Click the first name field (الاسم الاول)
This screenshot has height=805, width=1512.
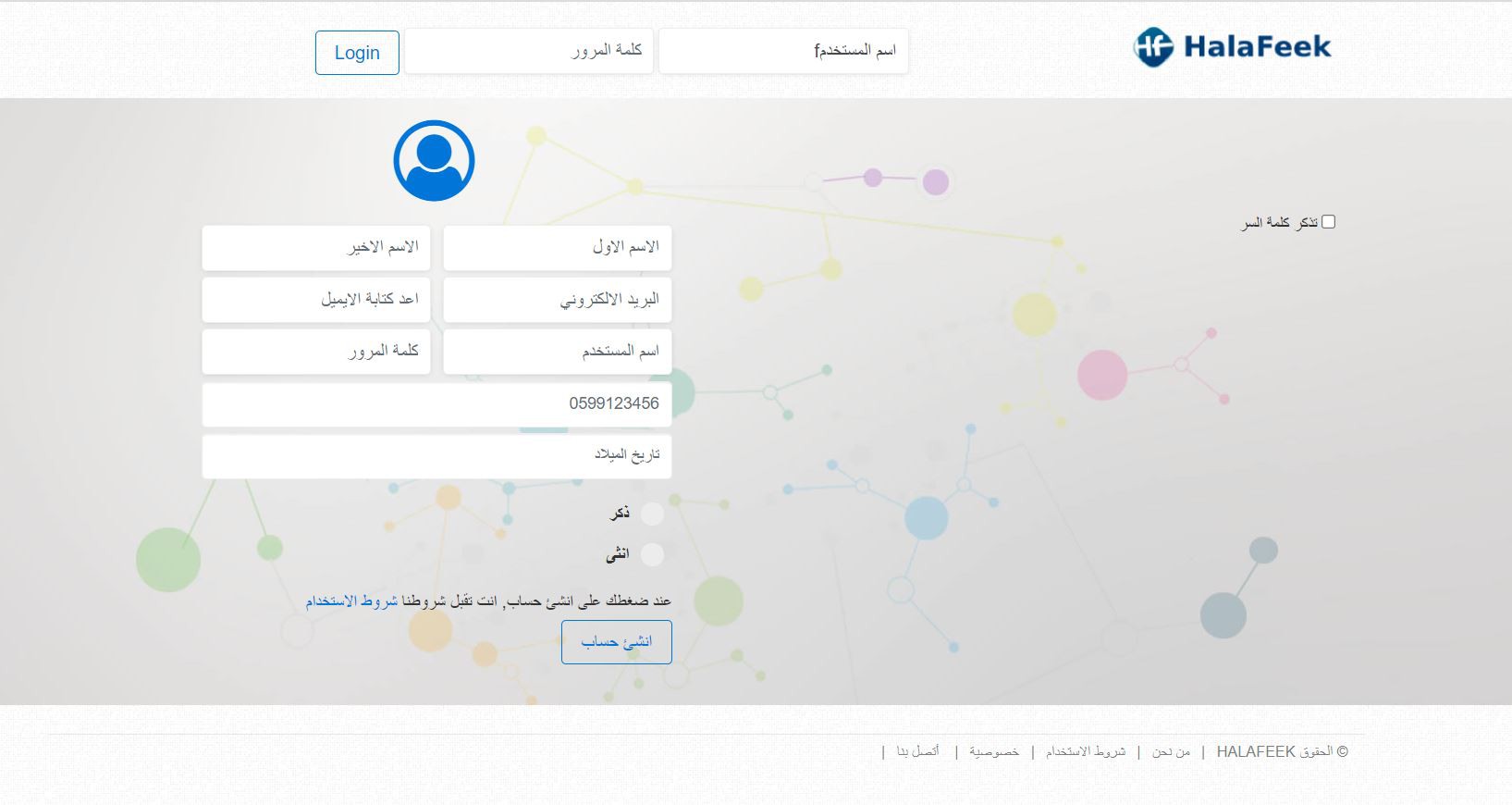click(557, 248)
